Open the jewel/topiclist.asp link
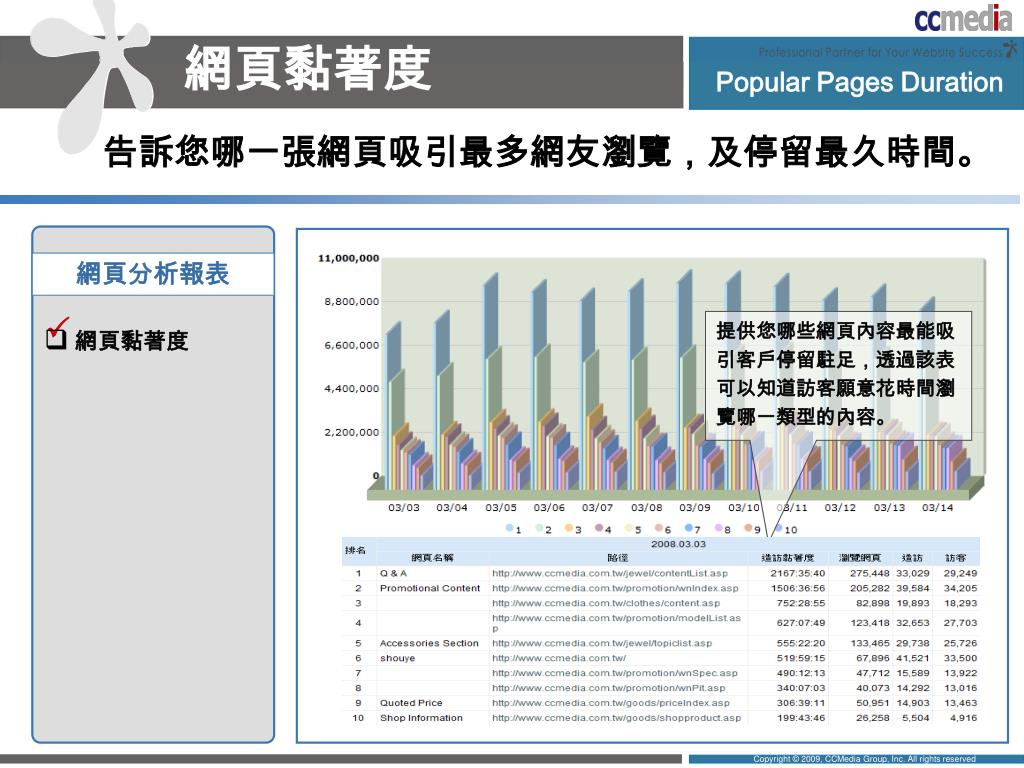Image resolution: width=1024 pixels, height=768 pixels. tap(602, 643)
